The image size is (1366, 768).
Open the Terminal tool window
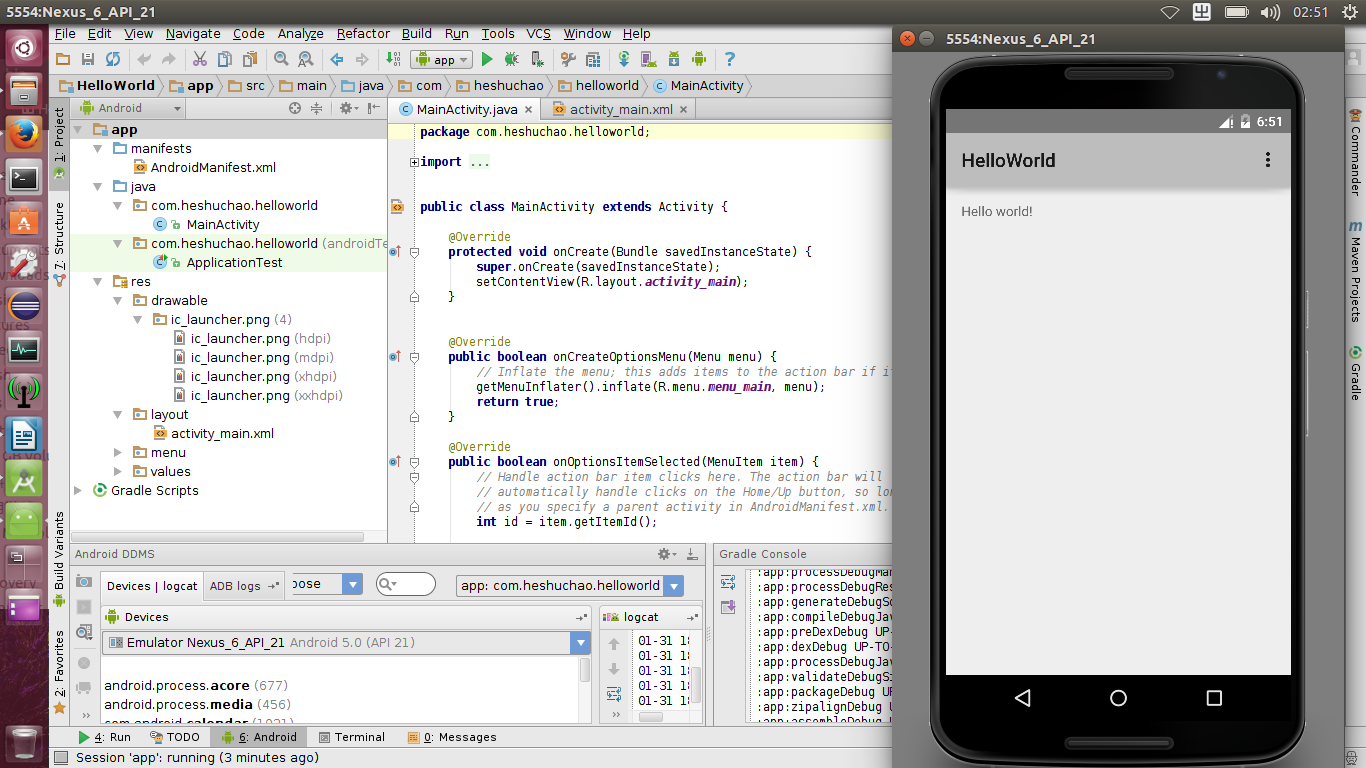[x=352, y=737]
